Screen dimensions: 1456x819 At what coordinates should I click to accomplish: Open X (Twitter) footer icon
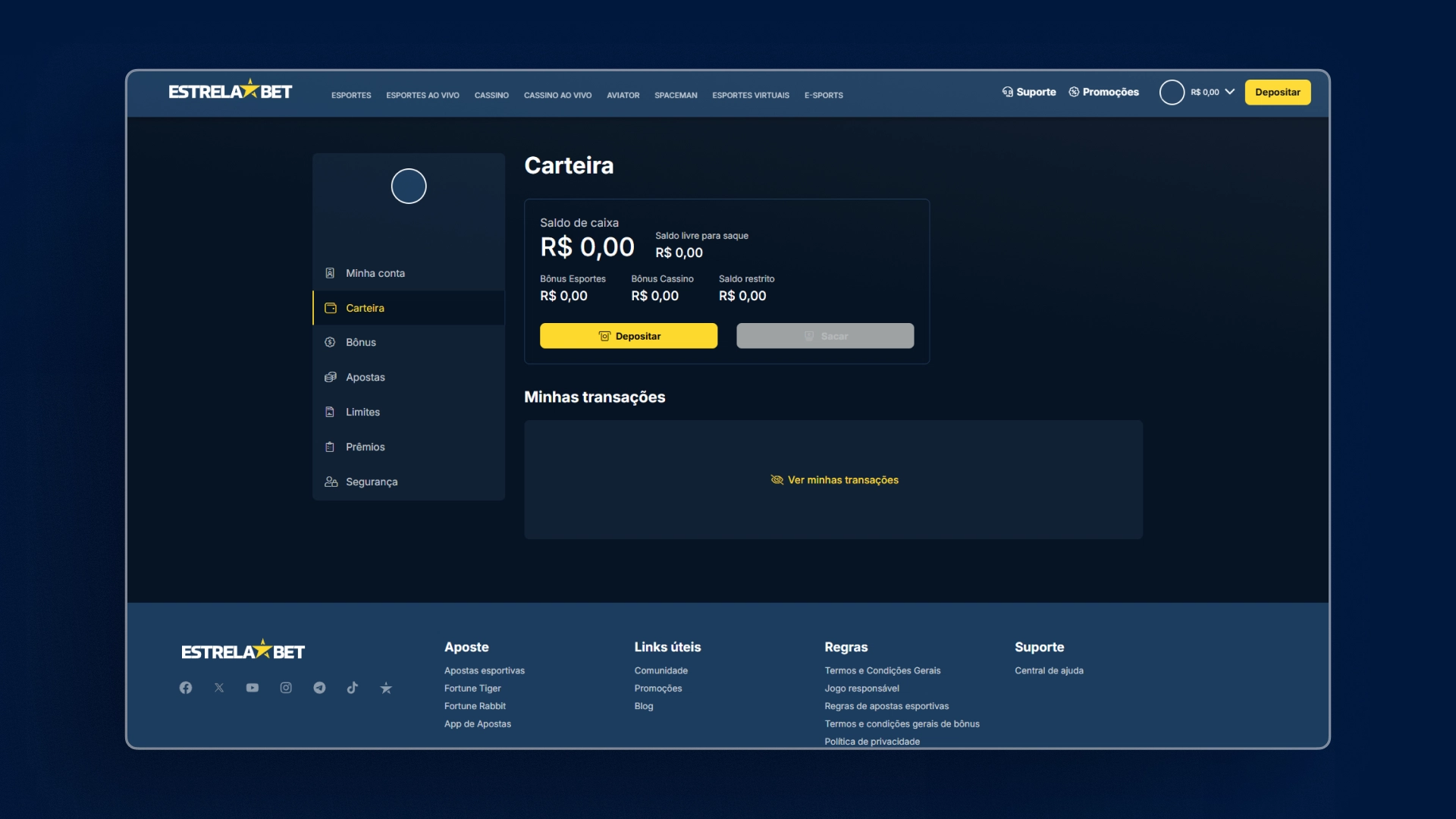[x=219, y=688]
